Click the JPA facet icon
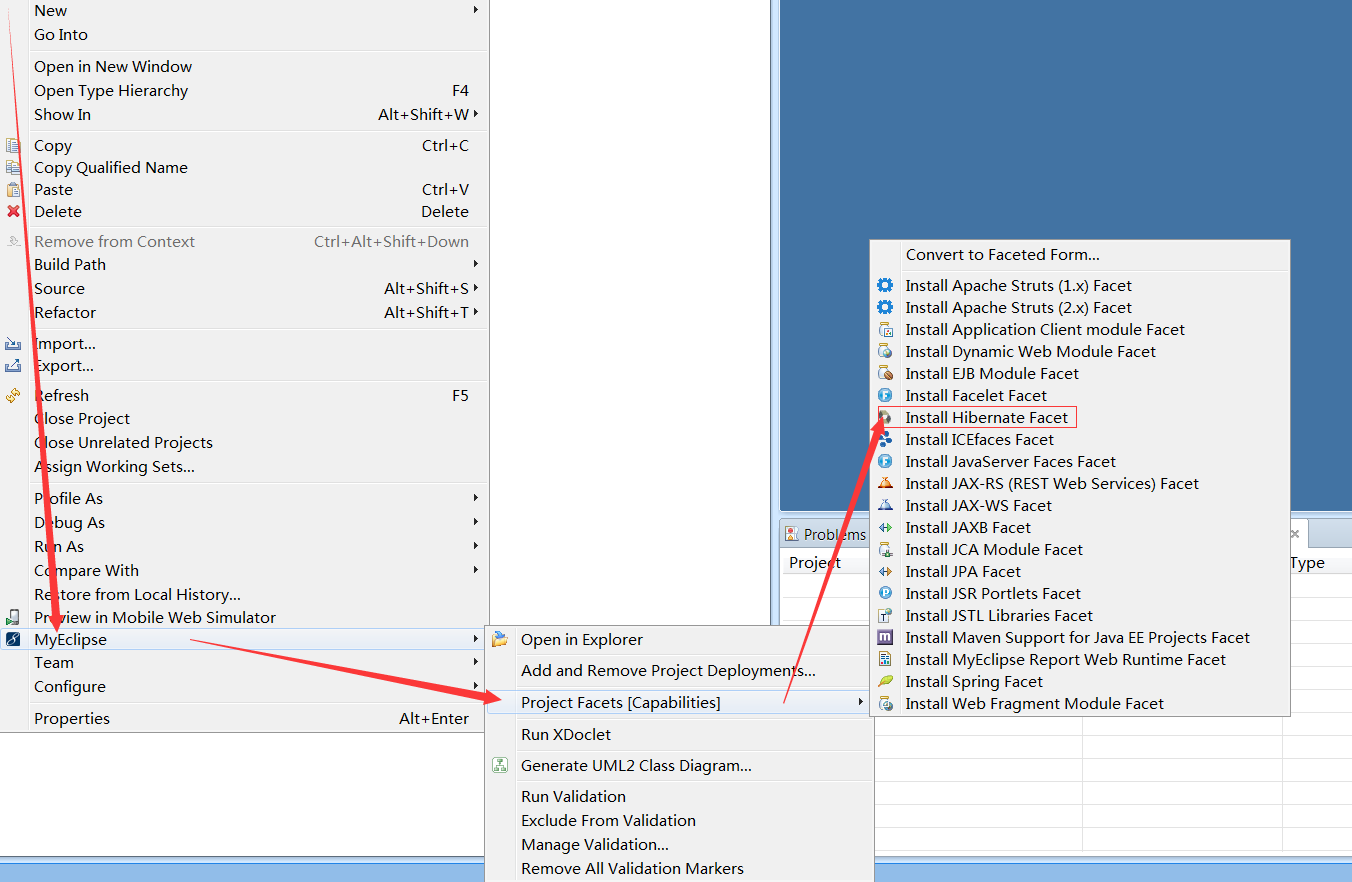This screenshot has width=1352, height=882. coord(885,571)
